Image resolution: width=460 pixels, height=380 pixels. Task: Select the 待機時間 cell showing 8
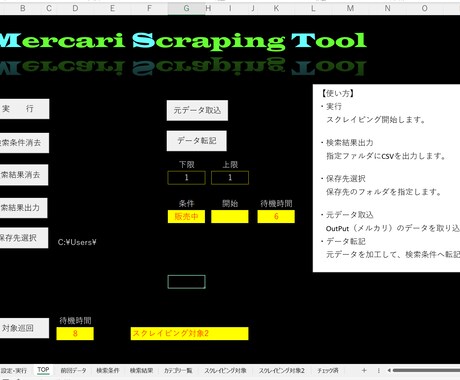(75, 333)
